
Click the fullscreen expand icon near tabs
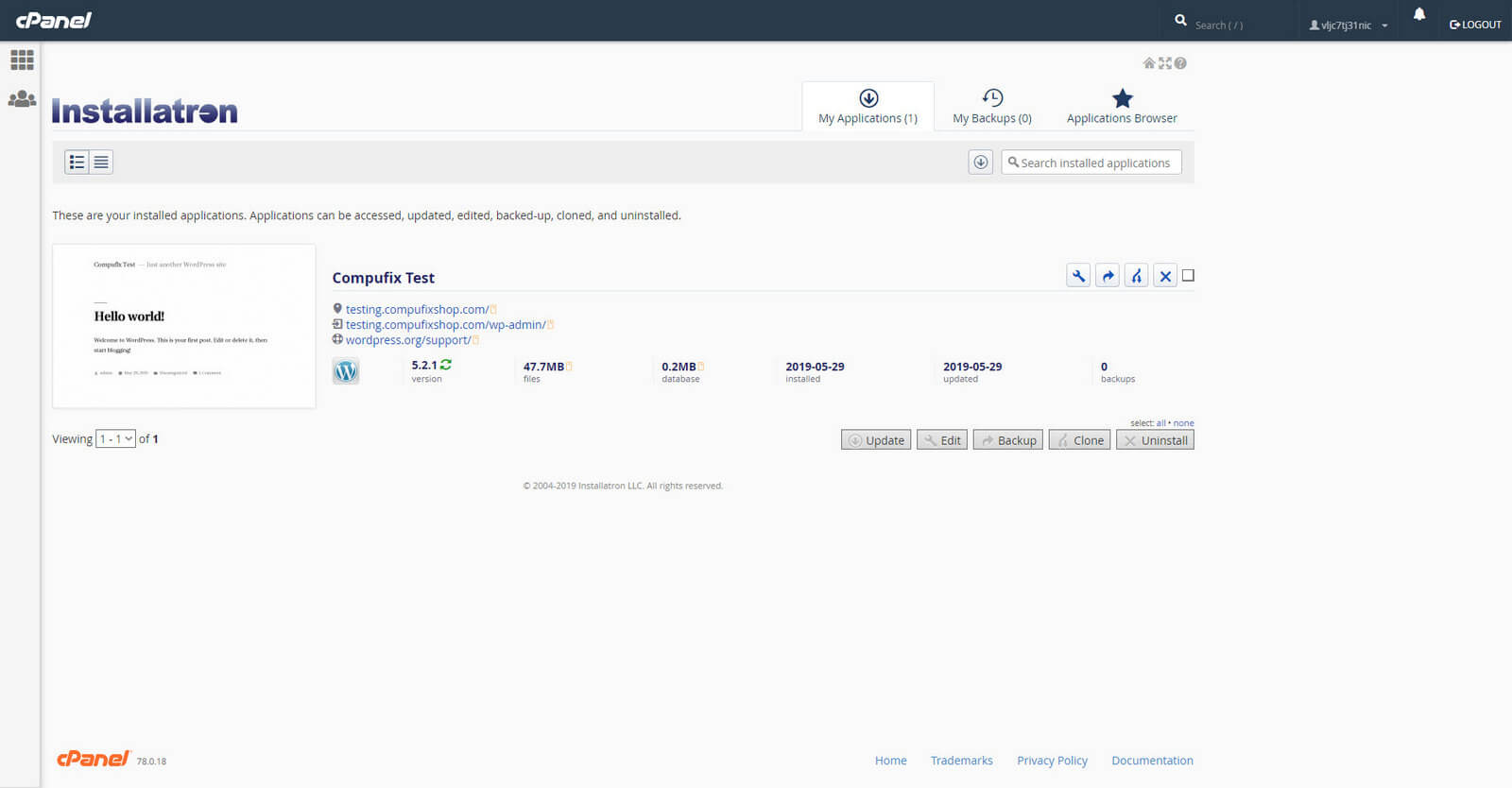(x=1164, y=63)
